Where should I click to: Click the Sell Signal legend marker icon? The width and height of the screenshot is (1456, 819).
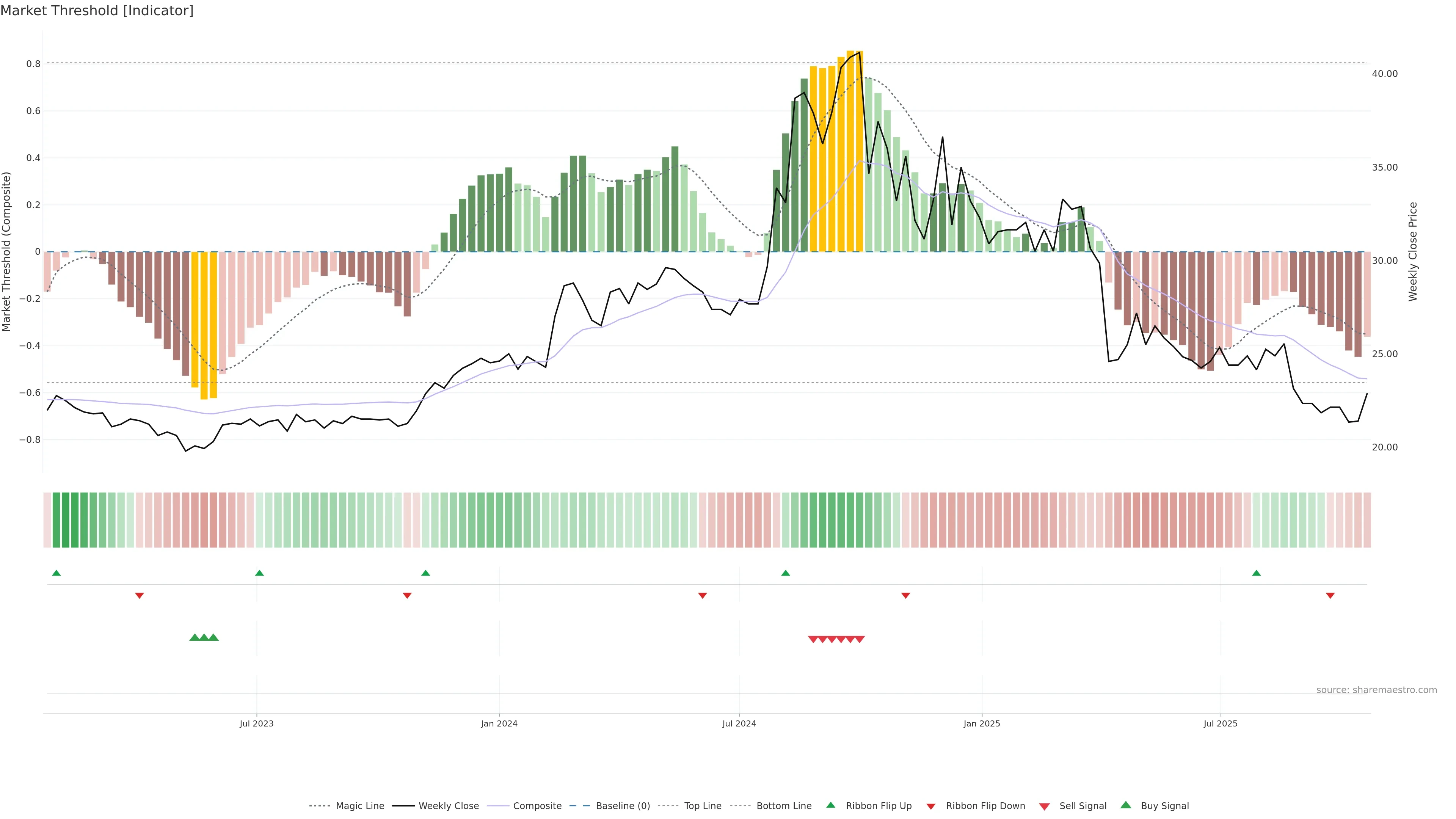(1045, 806)
